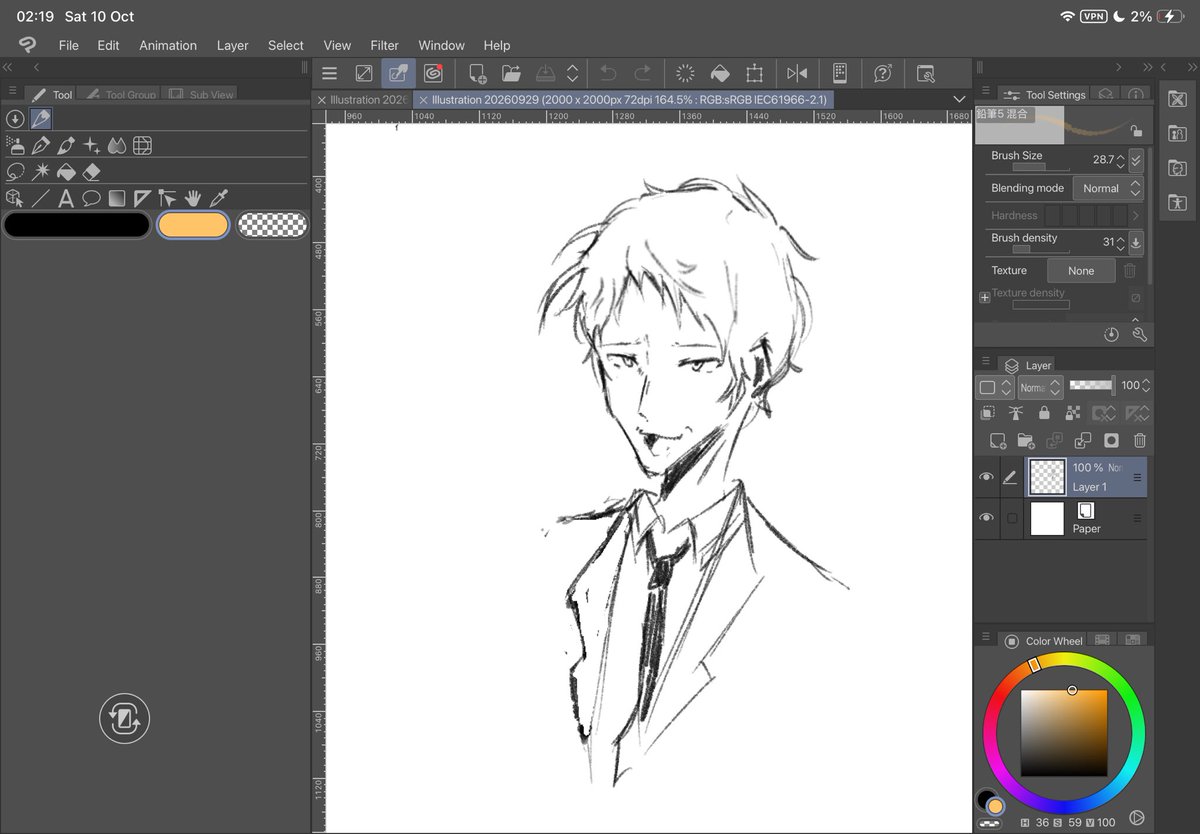The image size is (1200, 834).
Task: Toggle Set as reference layer lighthouse icon
Action: tap(1016, 413)
